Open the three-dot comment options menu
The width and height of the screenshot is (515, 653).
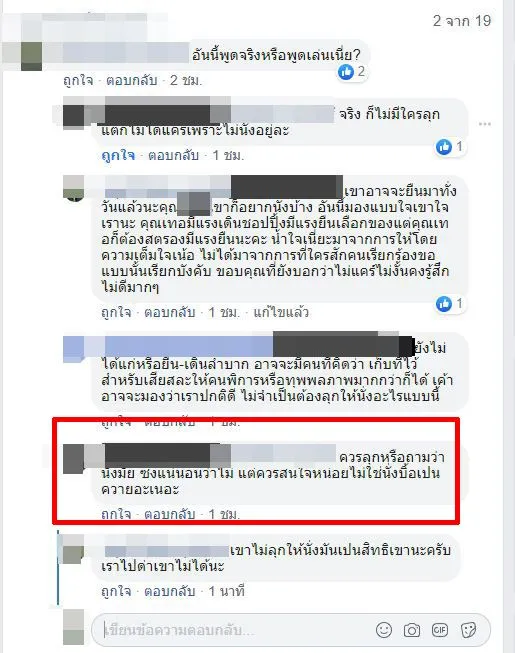[485, 124]
